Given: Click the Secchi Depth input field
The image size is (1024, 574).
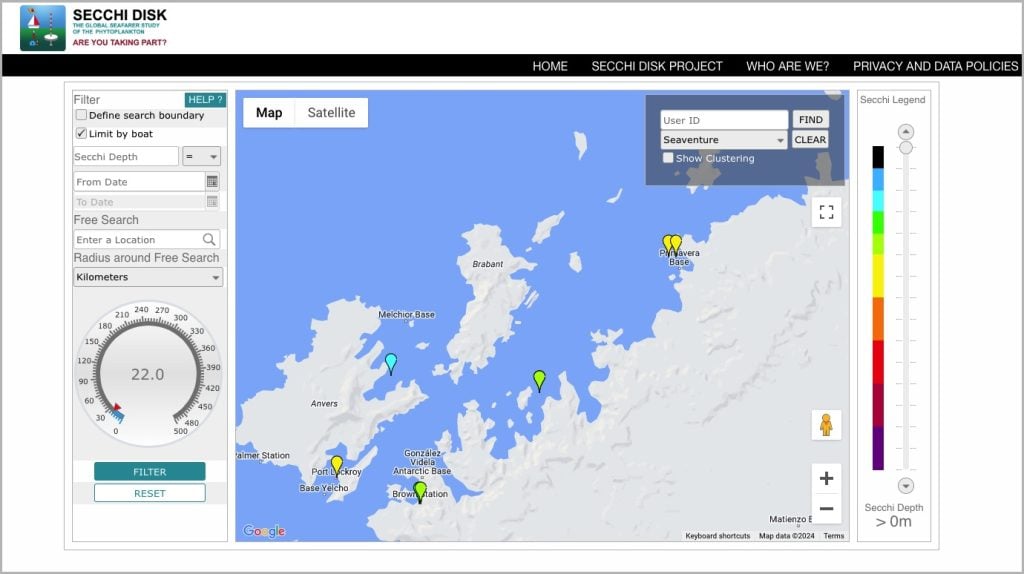Looking at the screenshot, I should 125,157.
